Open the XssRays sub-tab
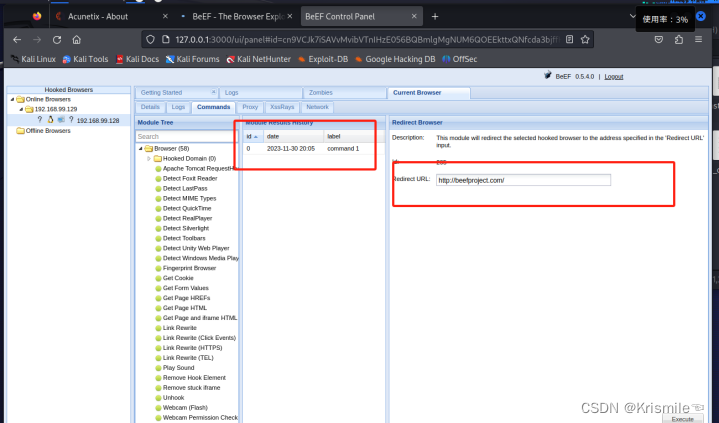 282,107
